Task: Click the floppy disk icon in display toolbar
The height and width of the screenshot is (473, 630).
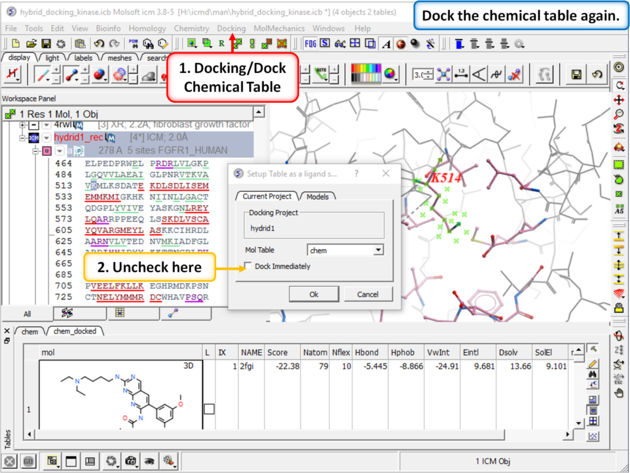Action: pyautogui.click(x=577, y=75)
